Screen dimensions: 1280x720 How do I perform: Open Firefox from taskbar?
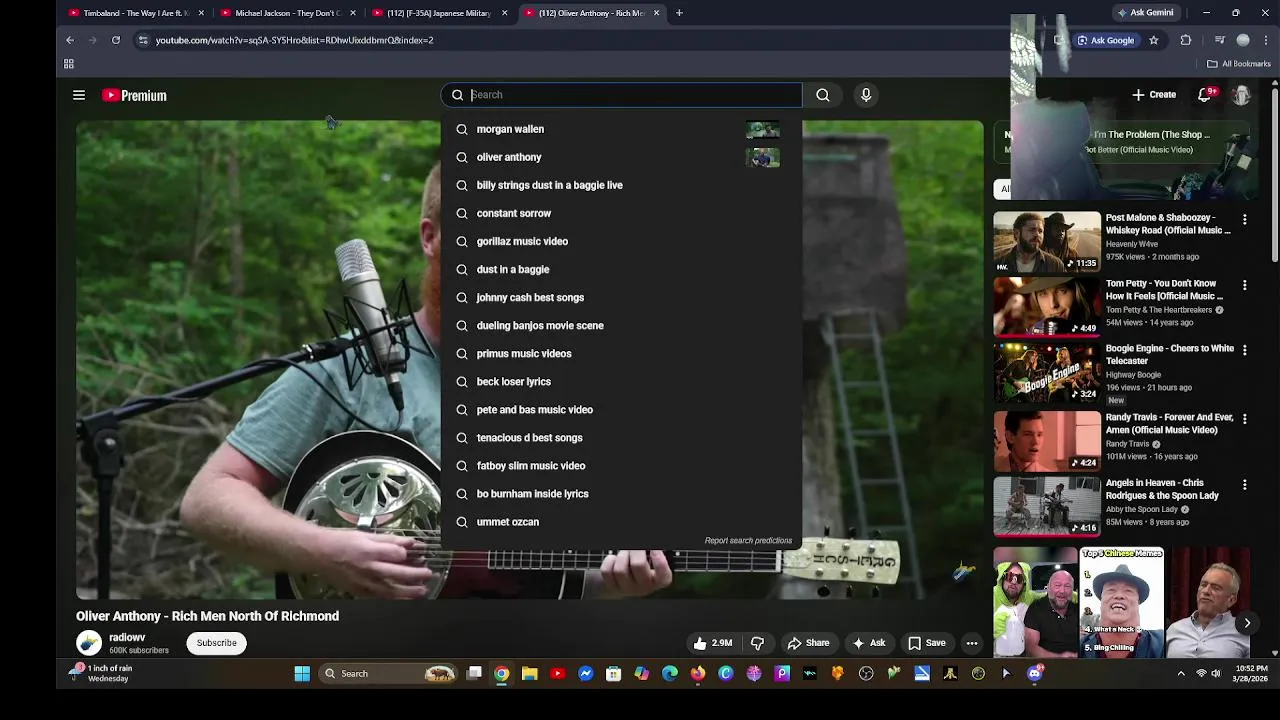(698, 674)
